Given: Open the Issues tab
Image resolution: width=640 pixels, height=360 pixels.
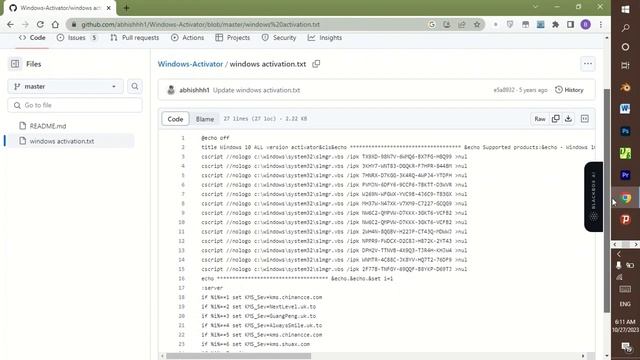Looking at the screenshot, I should click(77, 38).
